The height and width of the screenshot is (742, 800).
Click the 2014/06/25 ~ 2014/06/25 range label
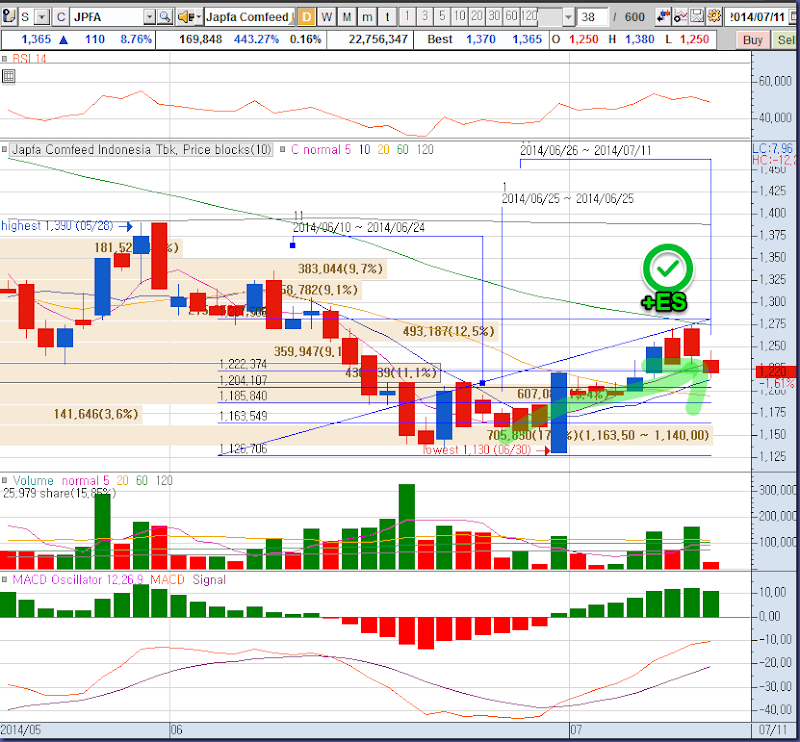click(568, 199)
